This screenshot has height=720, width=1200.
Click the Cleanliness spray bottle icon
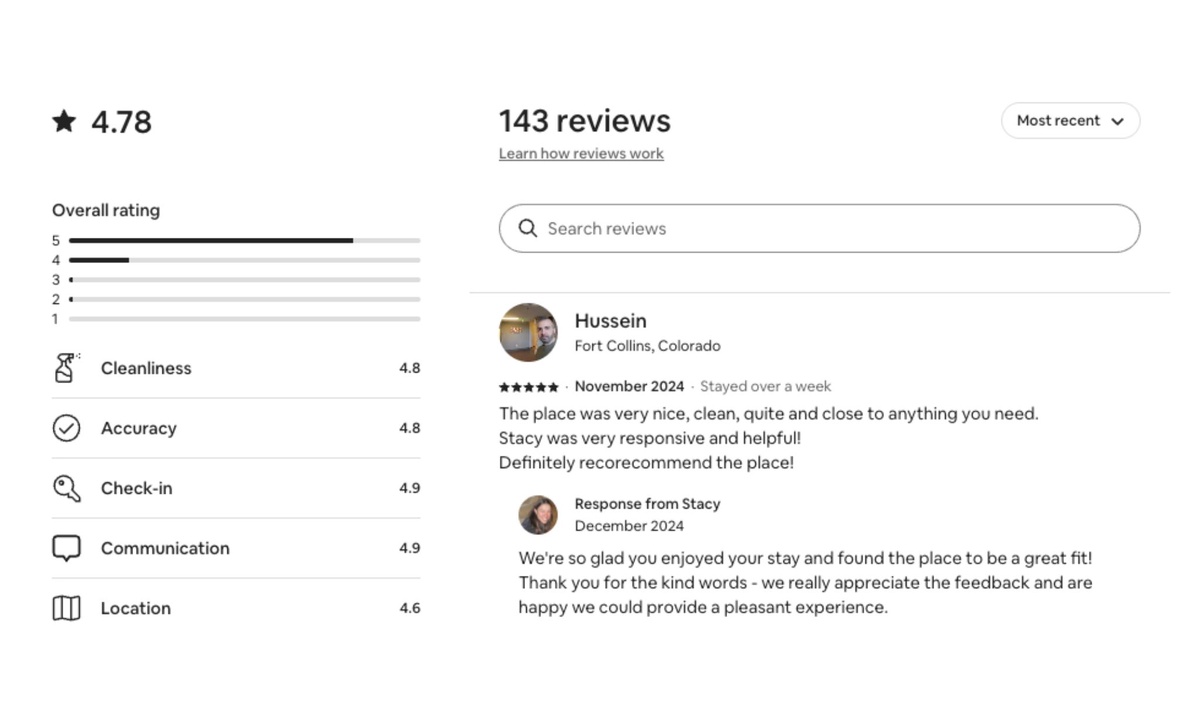click(66, 368)
